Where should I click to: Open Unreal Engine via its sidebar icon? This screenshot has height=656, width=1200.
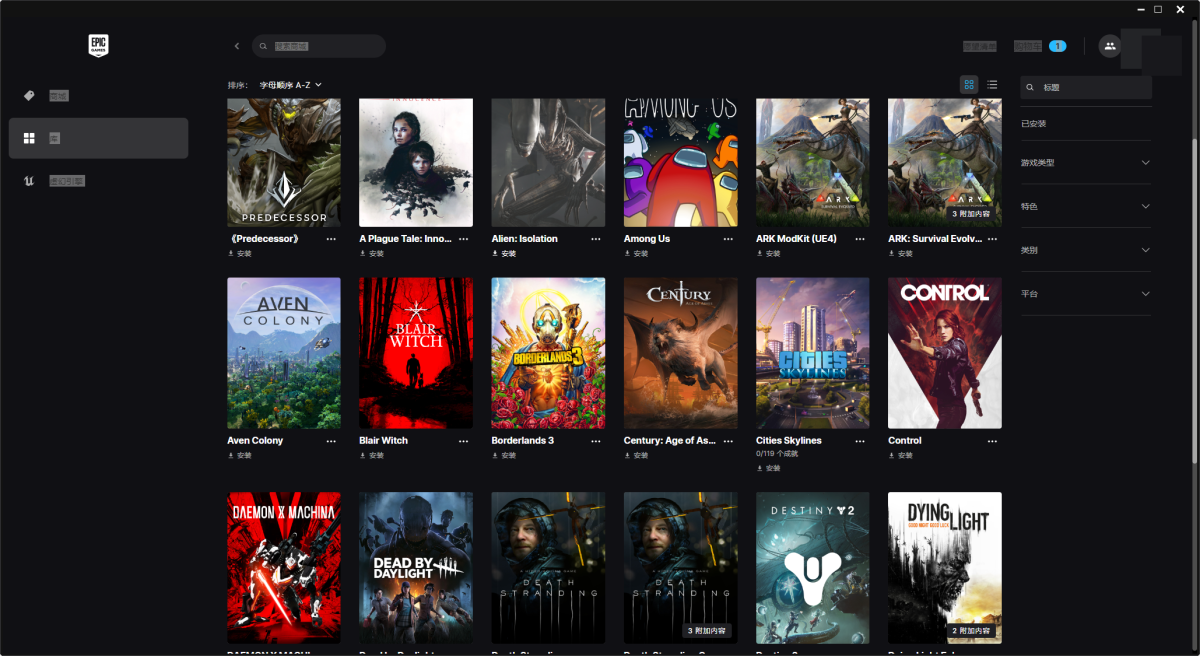pos(29,181)
